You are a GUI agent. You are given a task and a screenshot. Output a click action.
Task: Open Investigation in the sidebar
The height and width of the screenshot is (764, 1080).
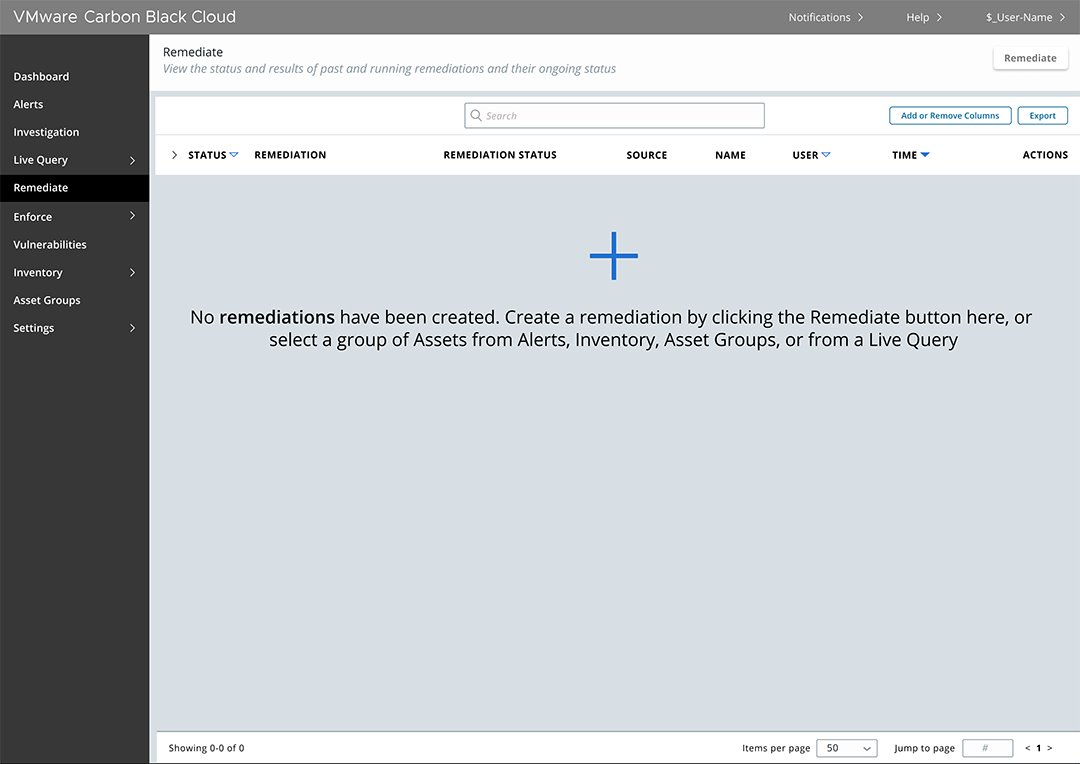coord(46,132)
